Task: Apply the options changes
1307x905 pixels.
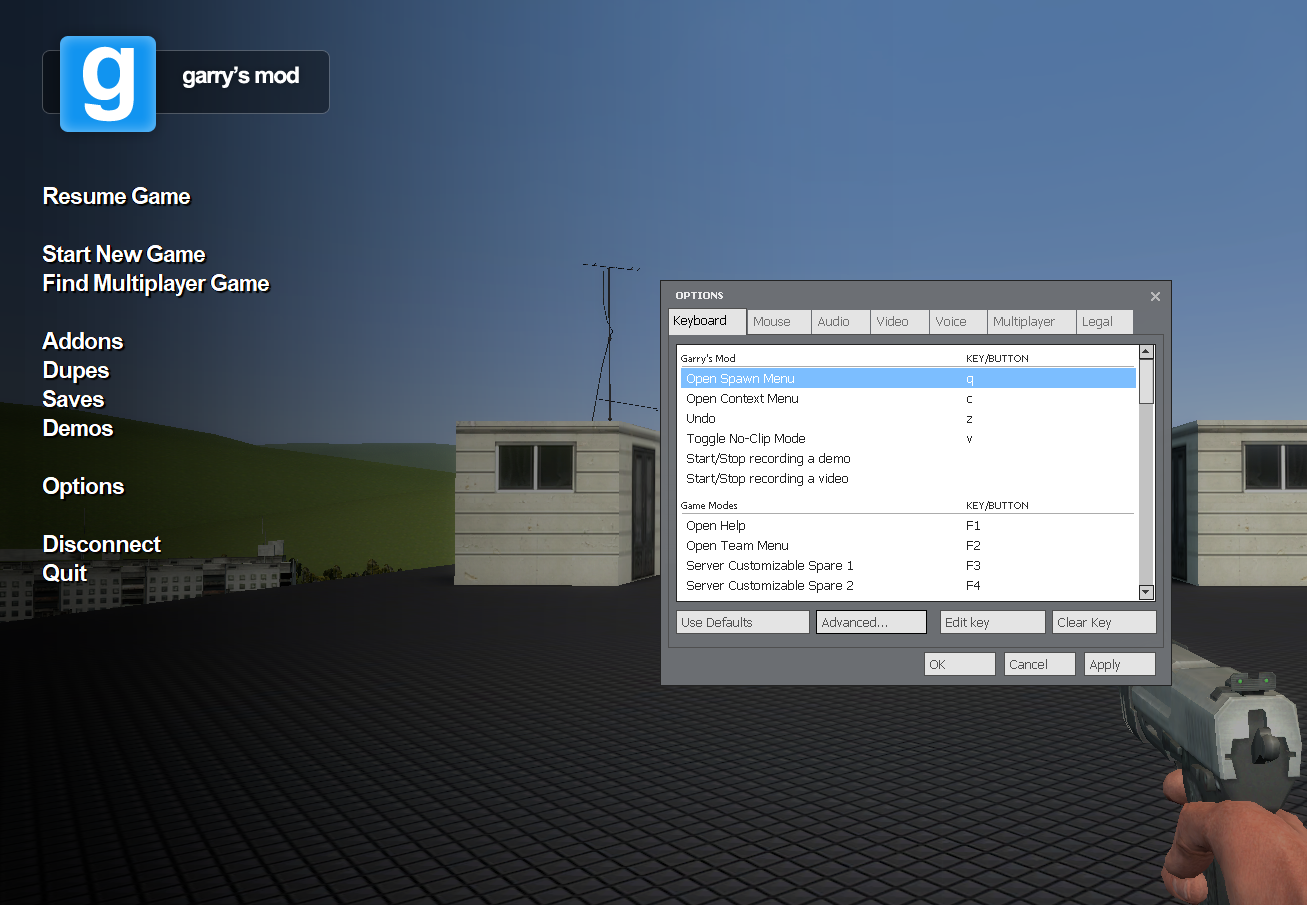Action: click(1120, 664)
